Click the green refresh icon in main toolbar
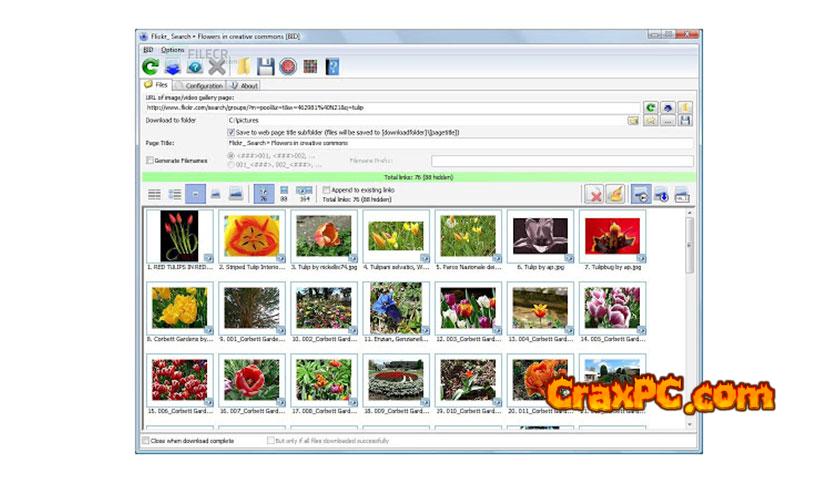This screenshot has width=836, height=484. tap(151, 67)
